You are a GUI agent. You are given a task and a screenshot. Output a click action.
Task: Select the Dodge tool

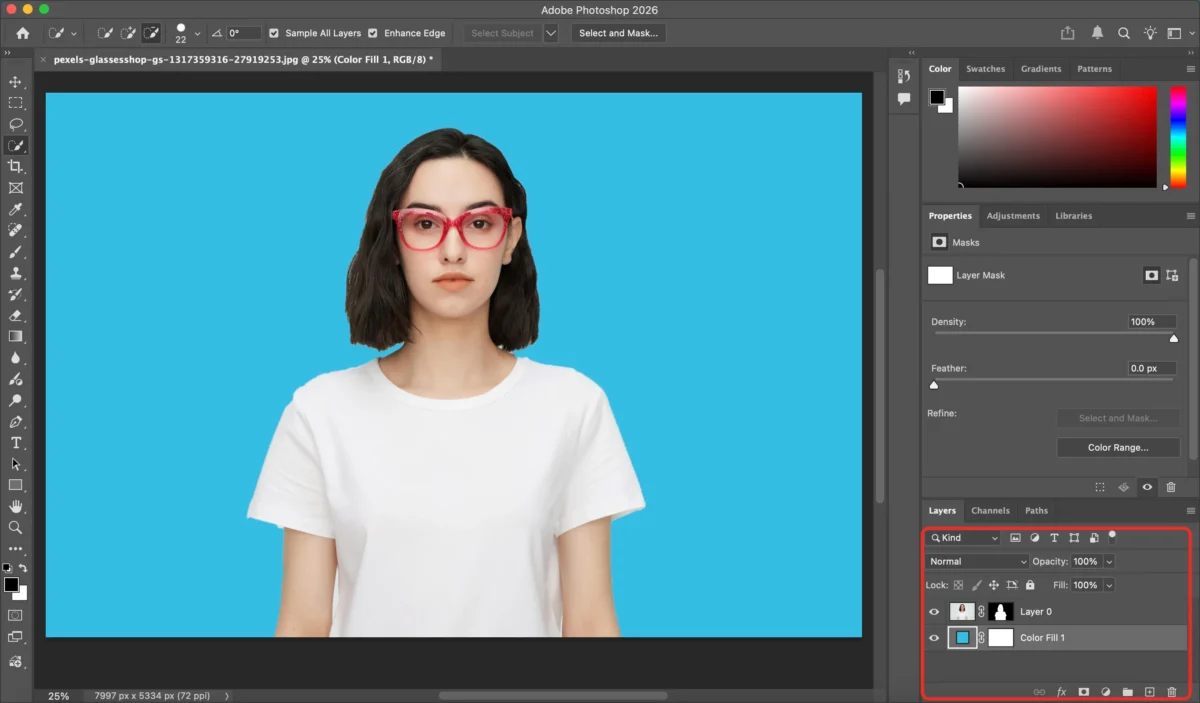click(x=15, y=400)
